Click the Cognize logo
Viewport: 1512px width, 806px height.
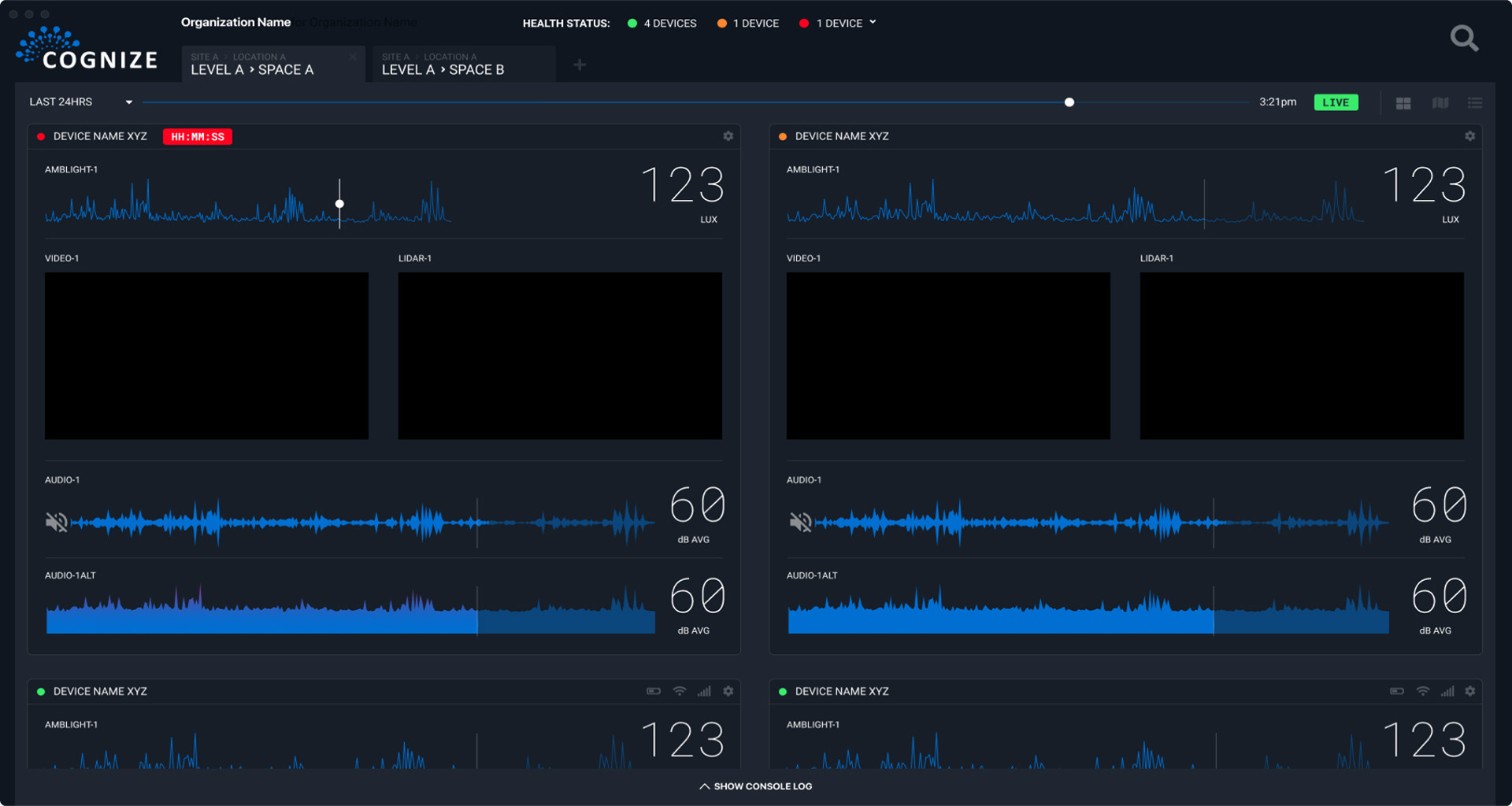pyautogui.click(x=87, y=48)
